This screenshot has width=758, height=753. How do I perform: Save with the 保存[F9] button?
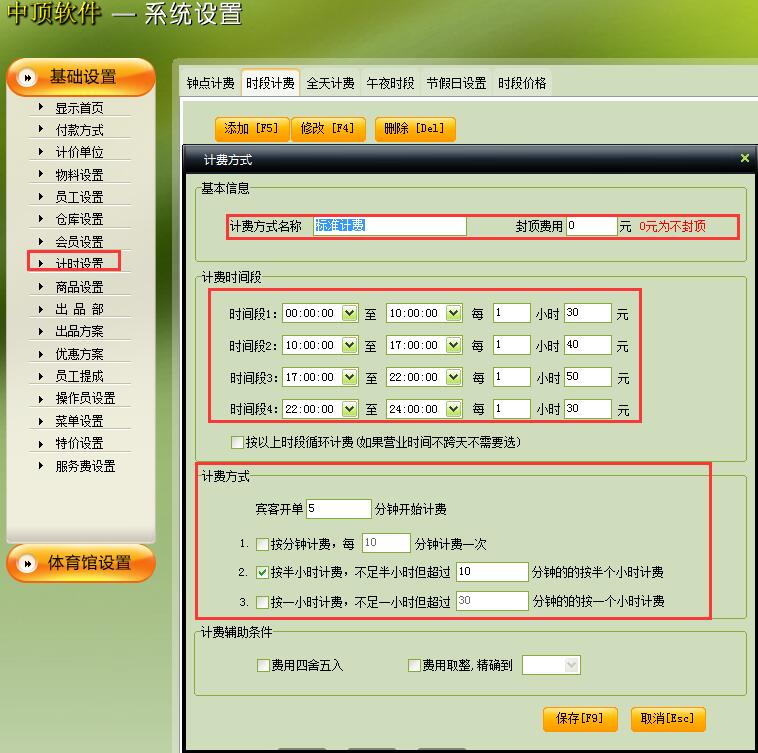(x=580, y=719)
